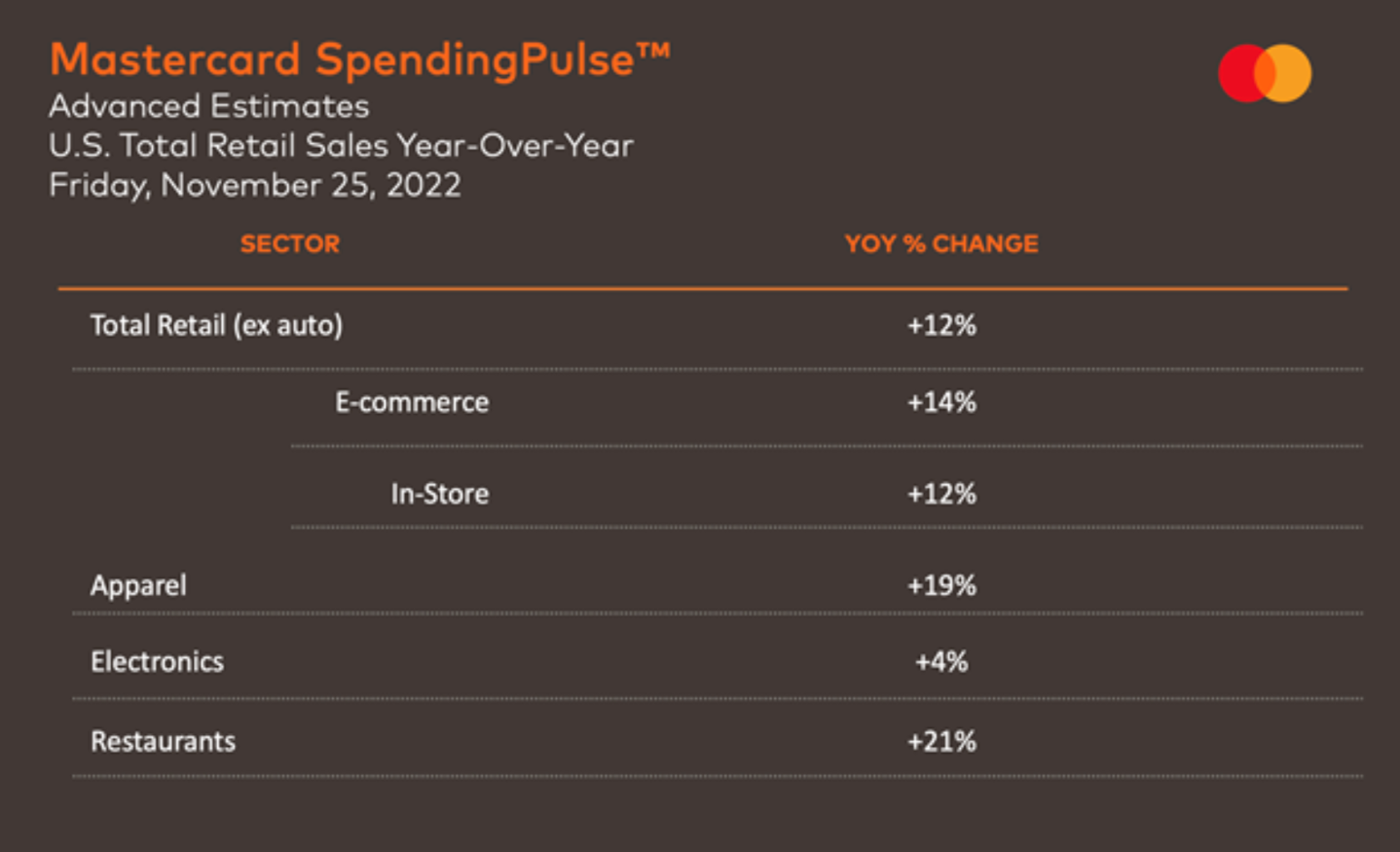The height and width of the screenshot is (852, 1400).
Task: Select the Restaurants row label
Action: tap(163, 742)
